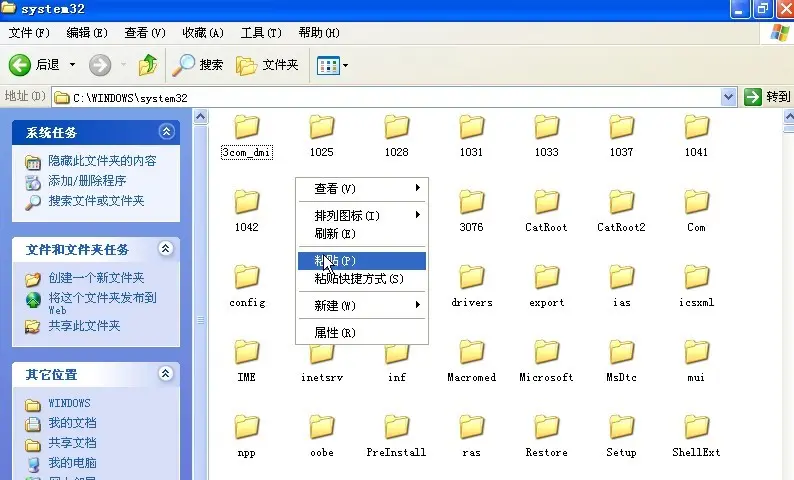Click 隐藏此文件夹的内容 link
The width and height of the screenshot is (794, 480).
click(102, 161)
